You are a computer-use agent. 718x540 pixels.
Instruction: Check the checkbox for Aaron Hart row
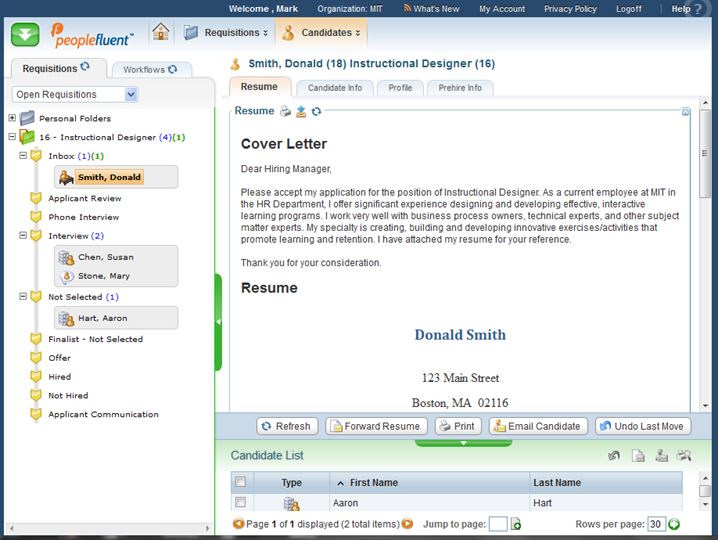point(240,502)
